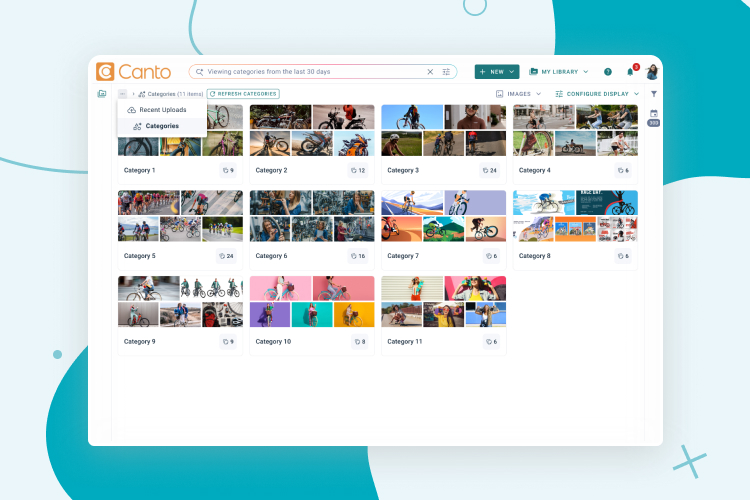
Task: Open search filter settings icon in search bar
Action: 446,72
